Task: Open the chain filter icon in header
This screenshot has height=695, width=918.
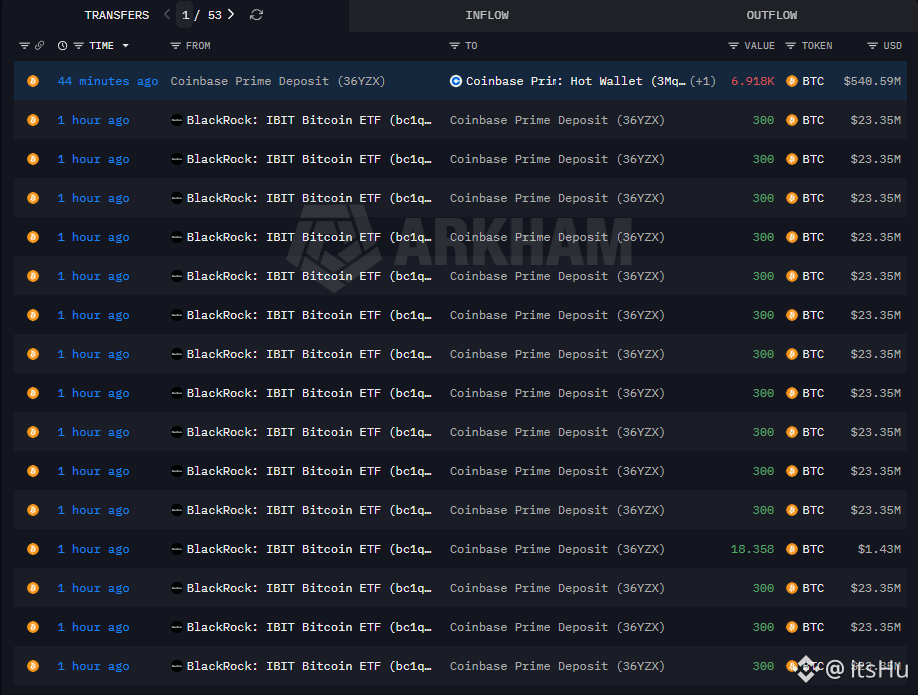Action: [x=25, y=46]
